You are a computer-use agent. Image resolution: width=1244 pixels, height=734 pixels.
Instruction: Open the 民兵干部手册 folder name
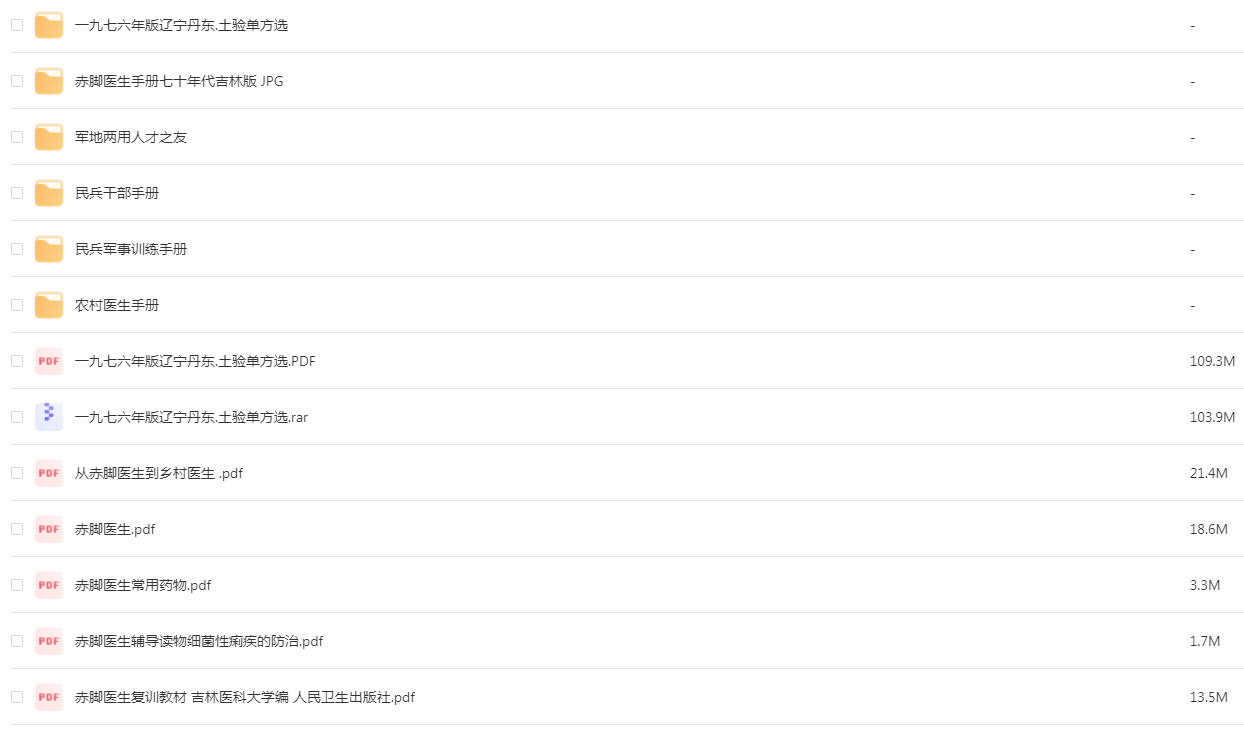click(117, 193)
